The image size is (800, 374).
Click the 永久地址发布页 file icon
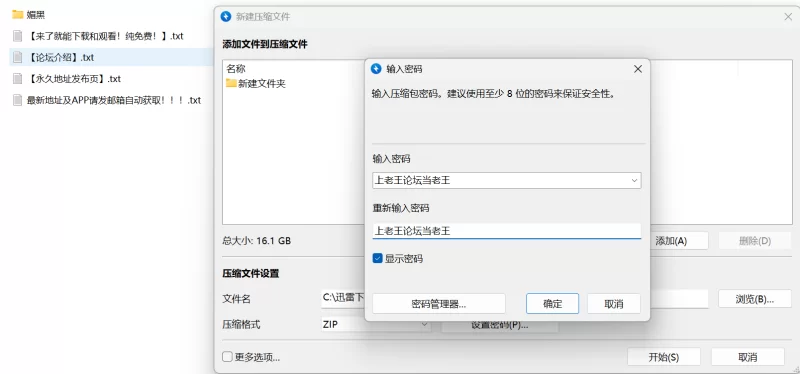[x=18, y=79]
